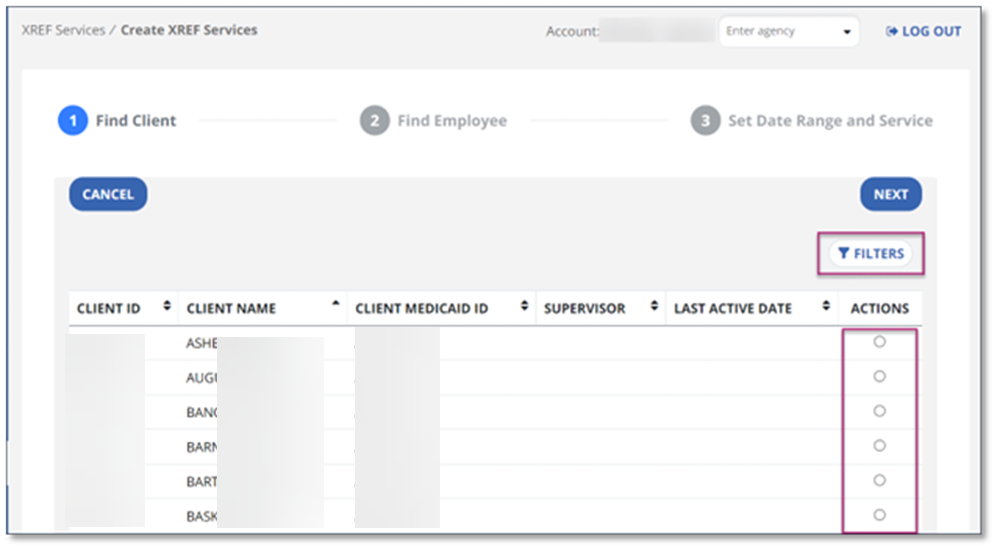Choose the BANC client radio button

pos(879,411)
